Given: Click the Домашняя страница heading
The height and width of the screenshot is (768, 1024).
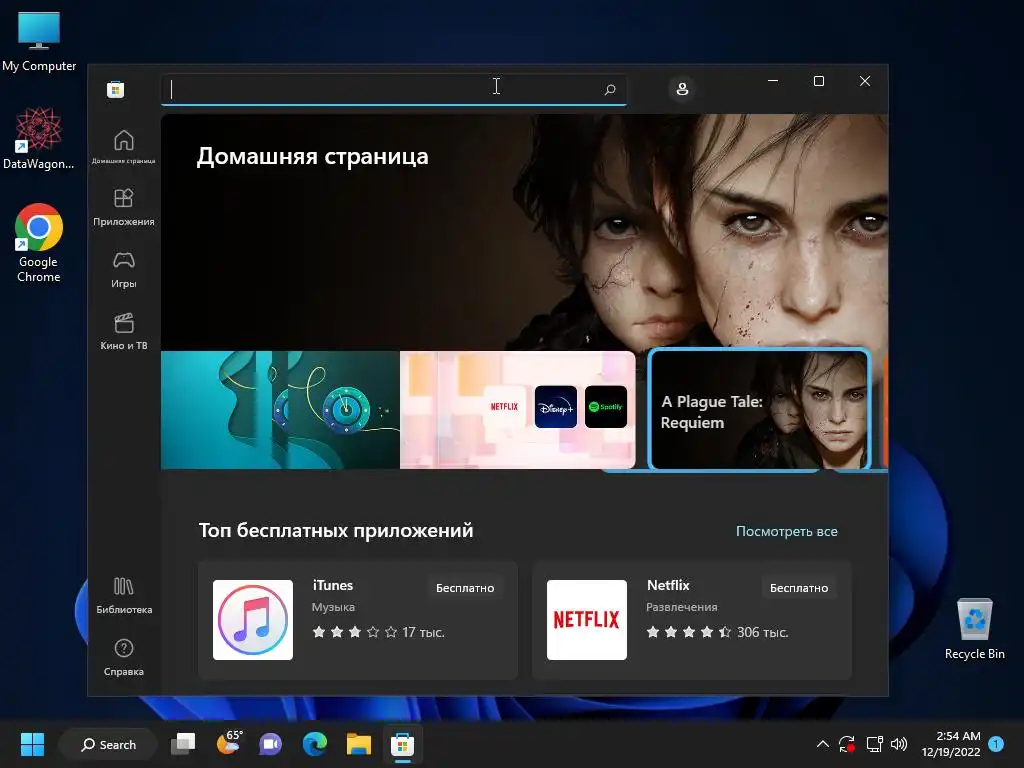Looking at the screenshot, I should 313,157.
